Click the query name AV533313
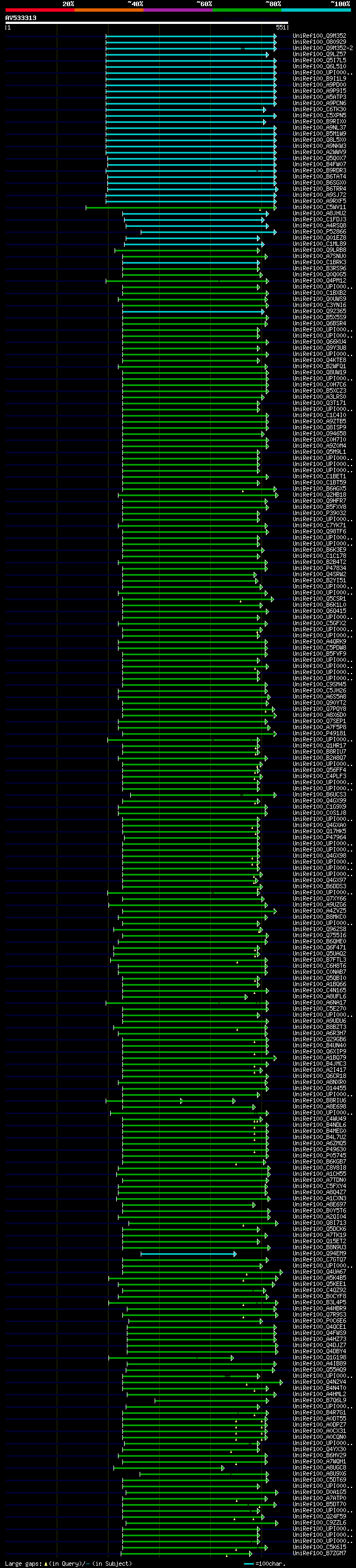Screen dimensions: 356x1568 click(x=21, y=18)
